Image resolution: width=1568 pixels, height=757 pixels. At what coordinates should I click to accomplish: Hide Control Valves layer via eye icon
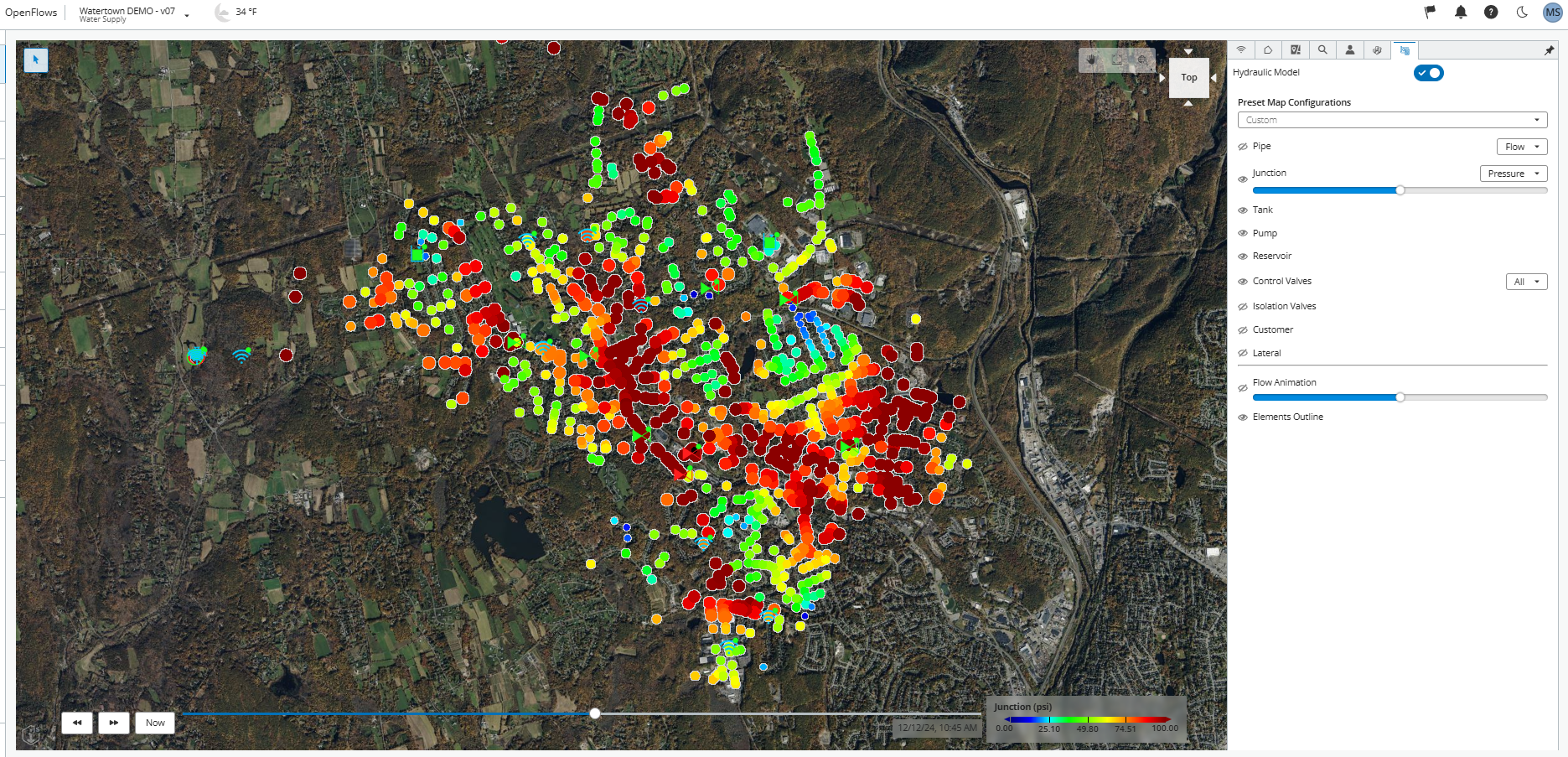pyautogui.click(x=1243, y=282)
